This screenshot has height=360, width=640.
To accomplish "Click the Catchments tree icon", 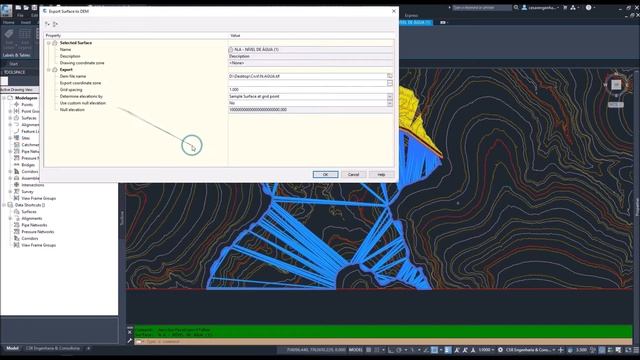I will pyautogui.click(x=17, y=144).
